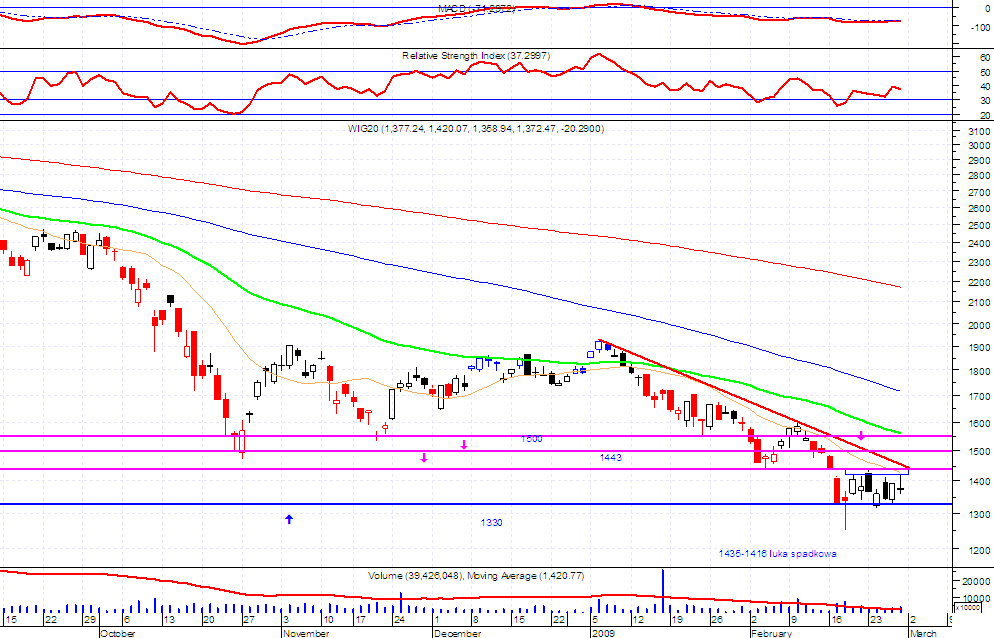Click the 2200 price axis label
The height and width of the screenshot is (638, 994).
[979, 283]
